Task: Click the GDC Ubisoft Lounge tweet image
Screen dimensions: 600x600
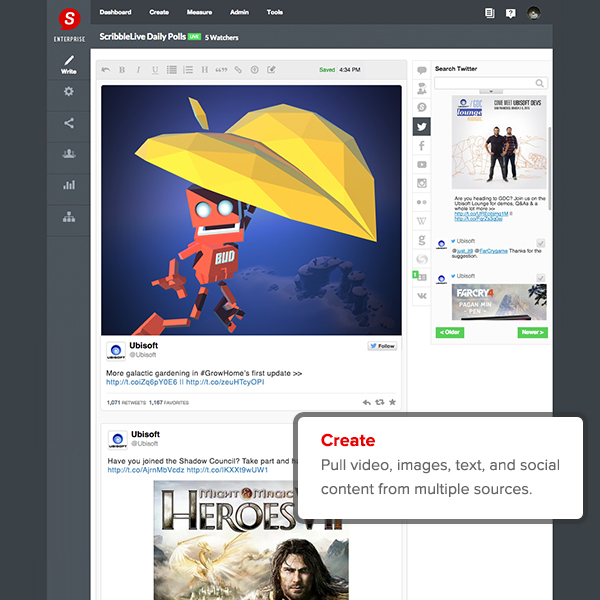Action: click(499, 142)
